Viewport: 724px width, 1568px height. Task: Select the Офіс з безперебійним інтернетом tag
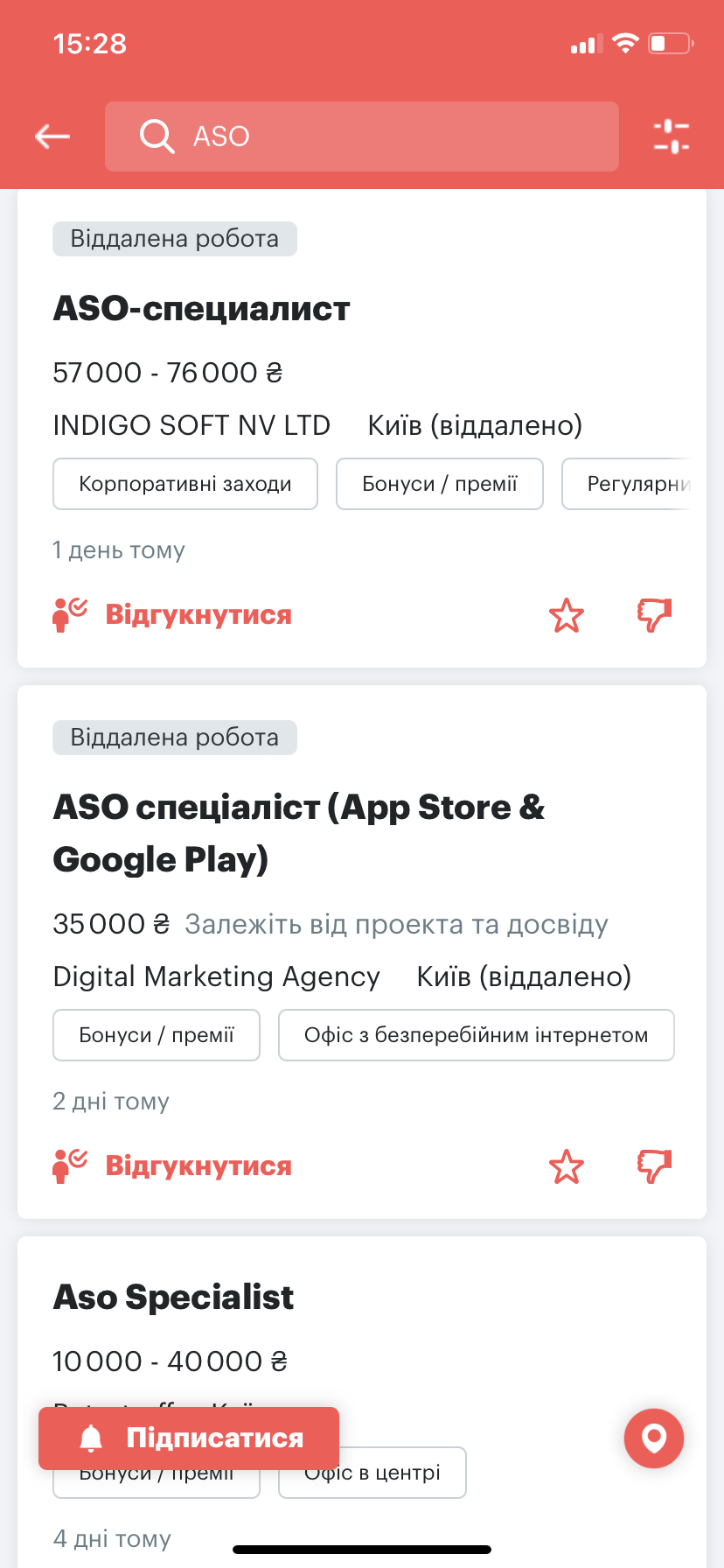[x=477, y=1035]
